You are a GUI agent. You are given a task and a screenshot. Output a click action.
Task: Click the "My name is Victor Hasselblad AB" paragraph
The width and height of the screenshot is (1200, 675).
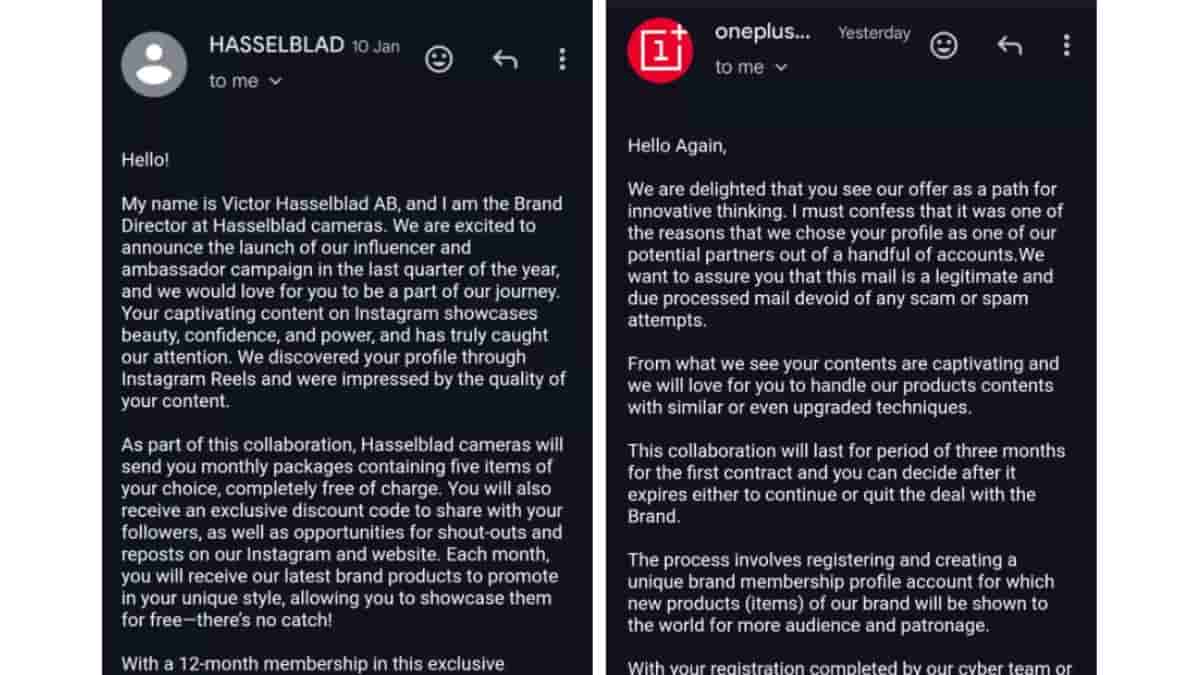[x=343, y=302]
